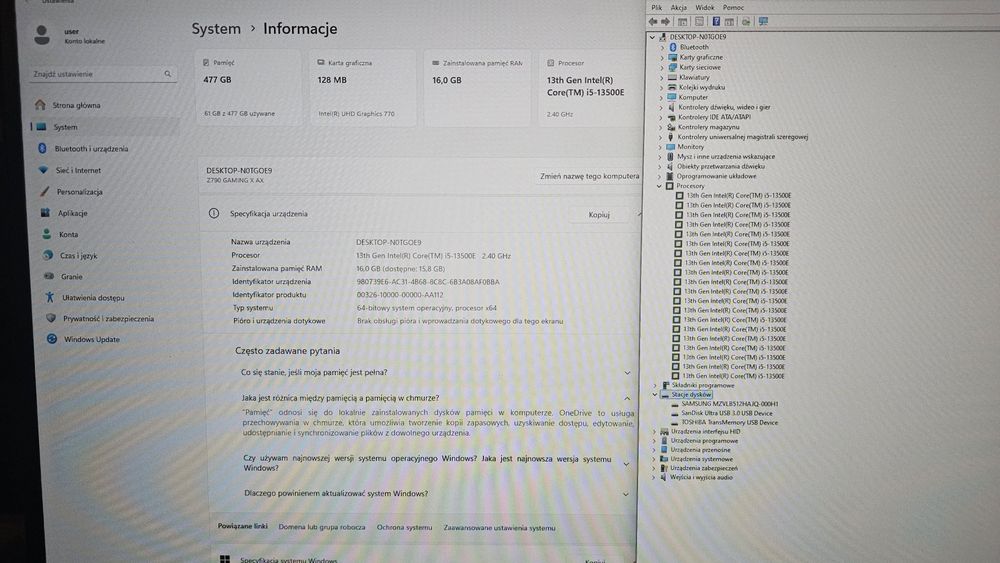Open Konta person icon in sidebar
The width and height of the screenshot is (1000, 563).
tap(47, 234)
